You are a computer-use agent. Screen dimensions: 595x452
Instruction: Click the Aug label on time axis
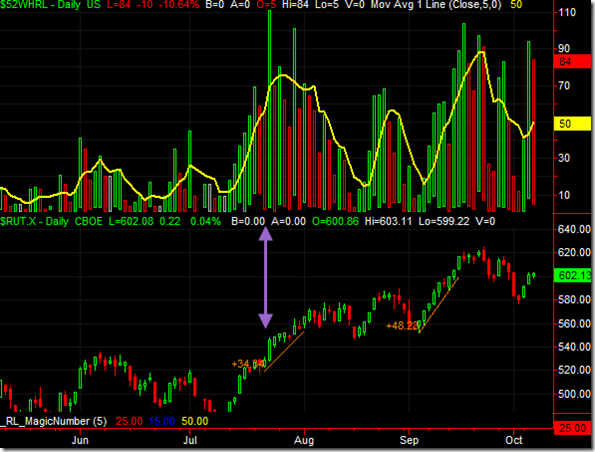[304, 440]
